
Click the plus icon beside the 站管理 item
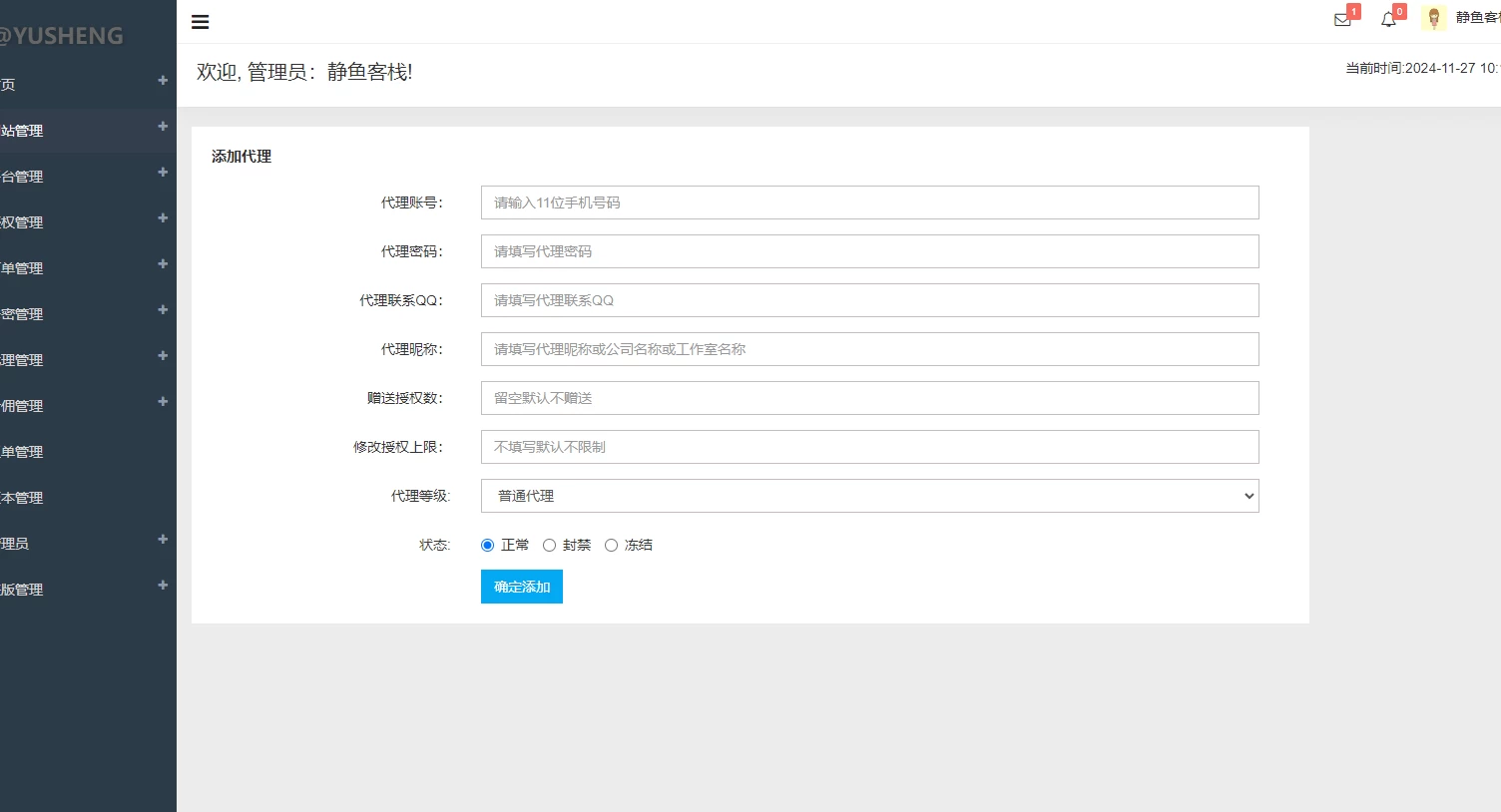tap(163, 127)
